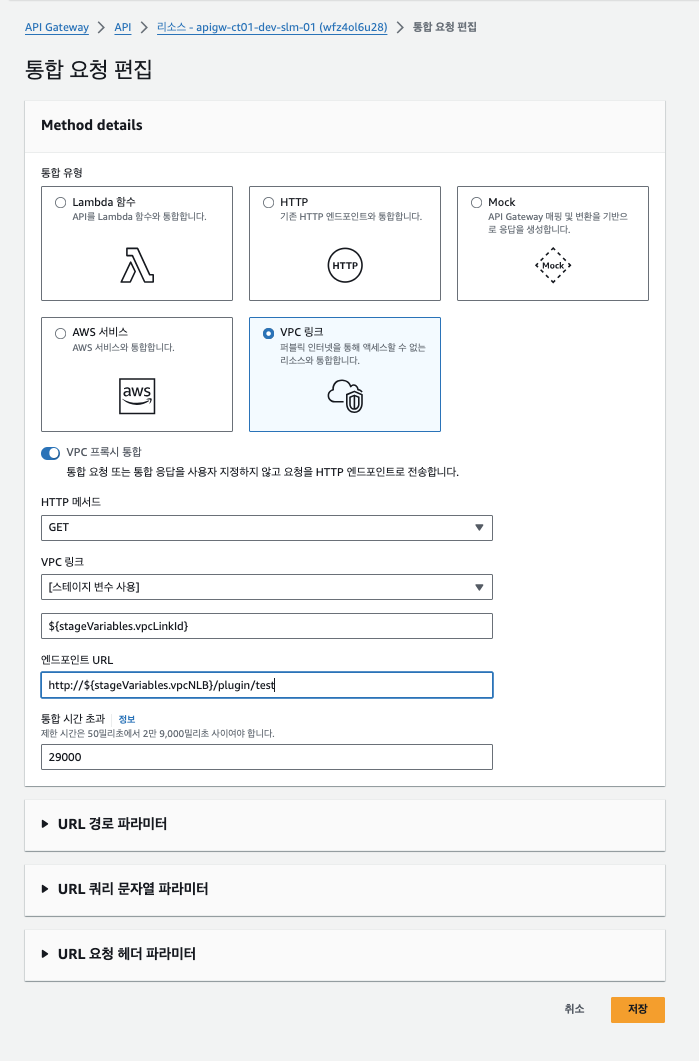The image size is (699, 1061).
Task: Click the AWS logo icon
Action: click(137, 396)
